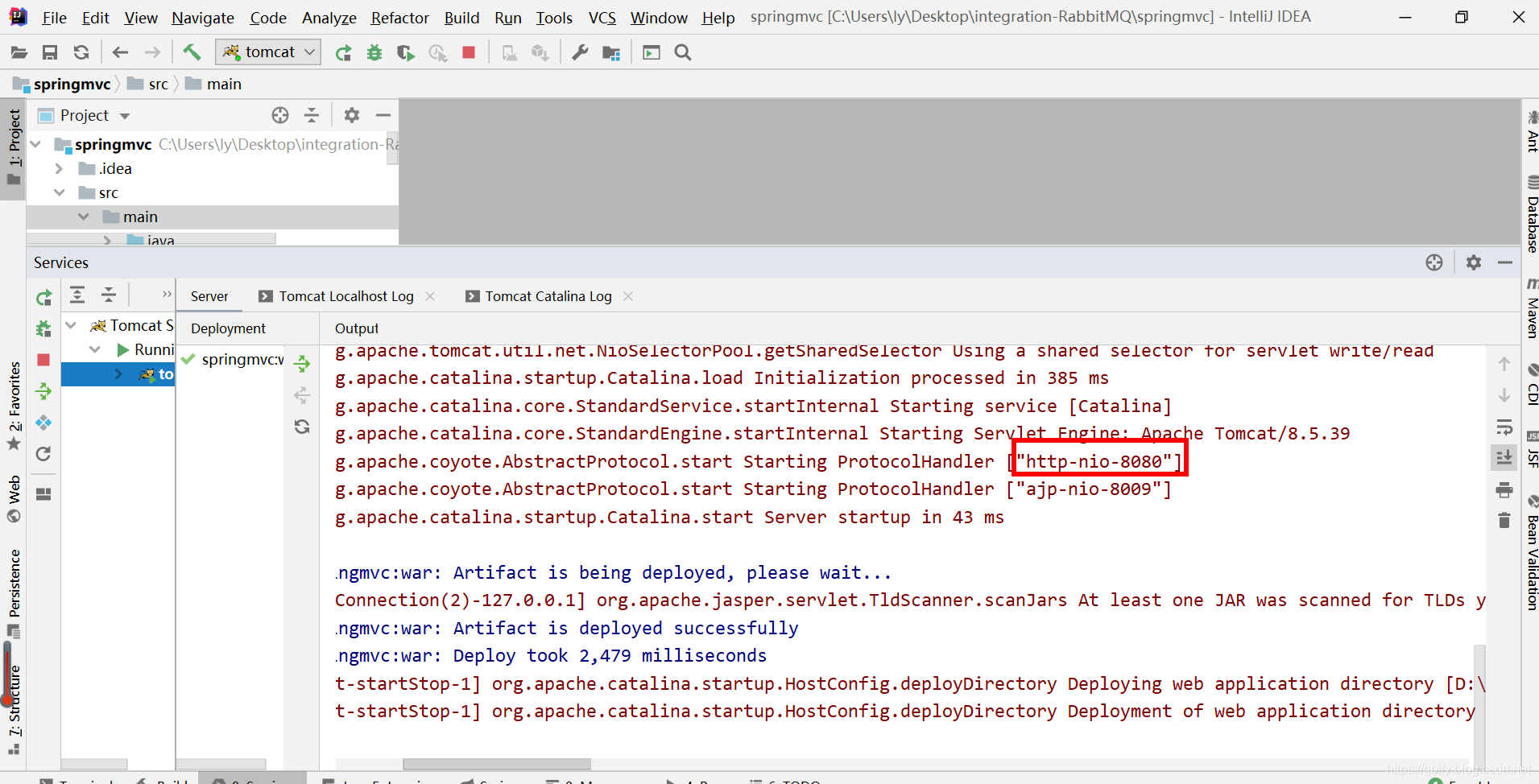The height and width of the screenshot is (784, 1539).
Task: Stop the server in the Services sidebar
Action: [43, 360]
